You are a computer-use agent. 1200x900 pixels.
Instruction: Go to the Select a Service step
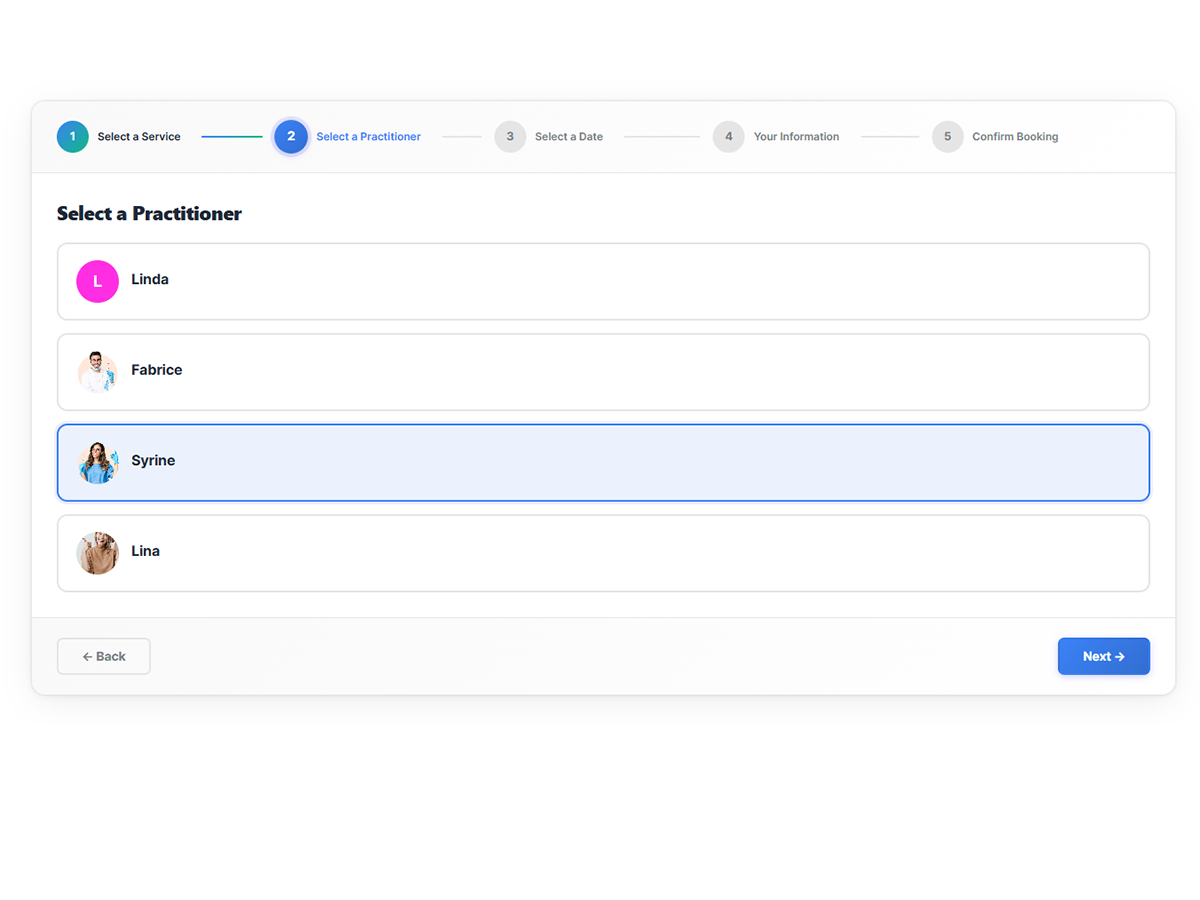(x=139, y=137)
